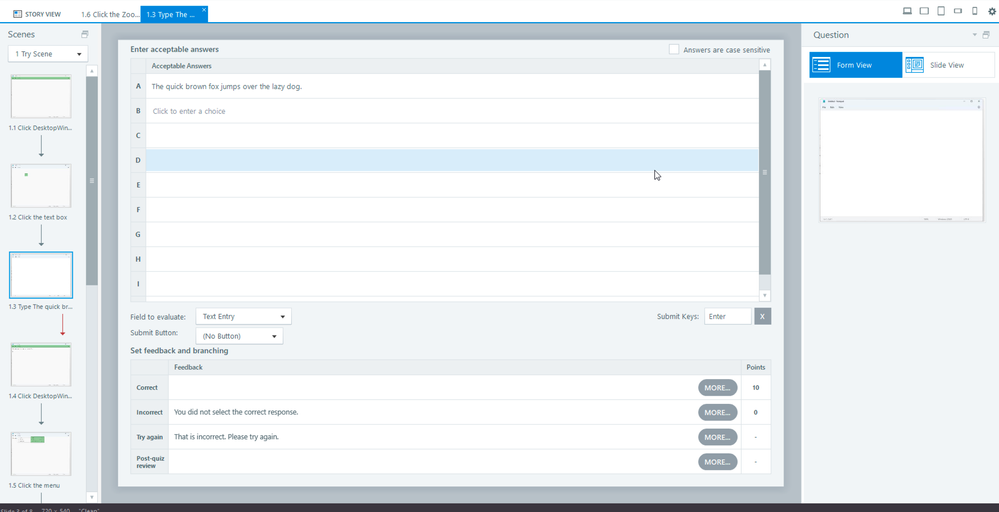Viewport: 999px width, 512px height.
Task: Edit Correct feedback text field
Action: (433, 388)
